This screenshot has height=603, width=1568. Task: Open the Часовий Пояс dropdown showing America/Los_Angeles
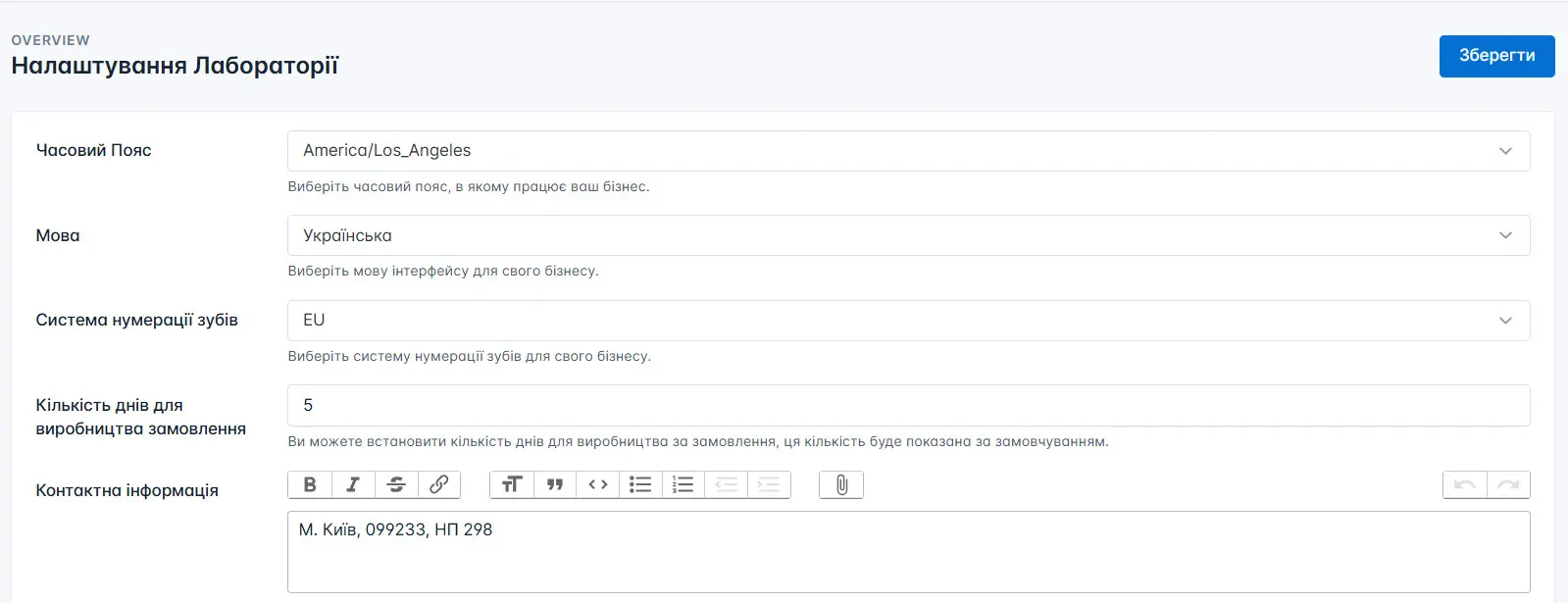coord(908,151)
